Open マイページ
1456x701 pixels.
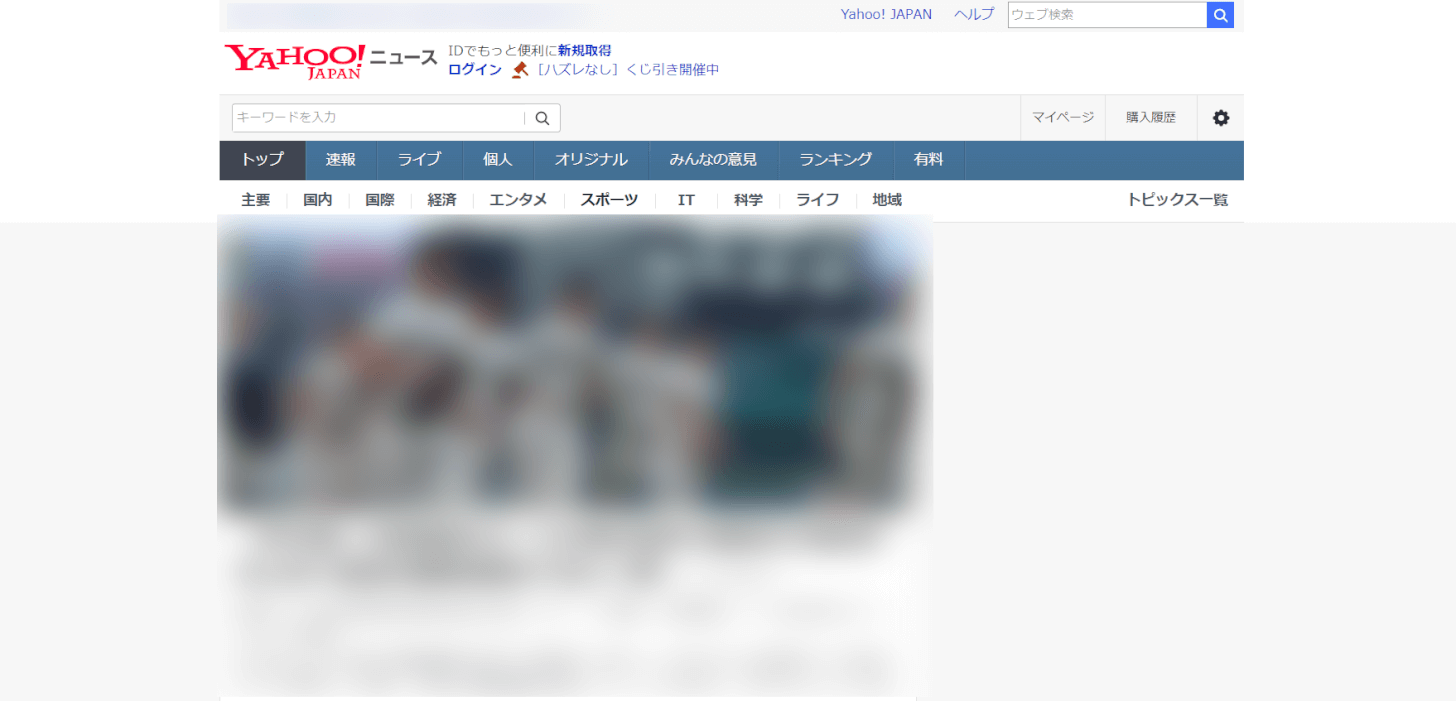tap(1063, 118)
